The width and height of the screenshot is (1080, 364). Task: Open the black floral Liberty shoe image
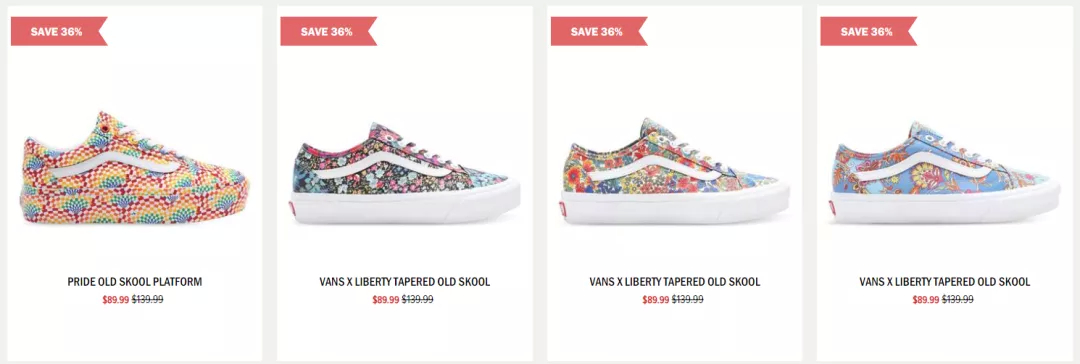tap(404, 172)
